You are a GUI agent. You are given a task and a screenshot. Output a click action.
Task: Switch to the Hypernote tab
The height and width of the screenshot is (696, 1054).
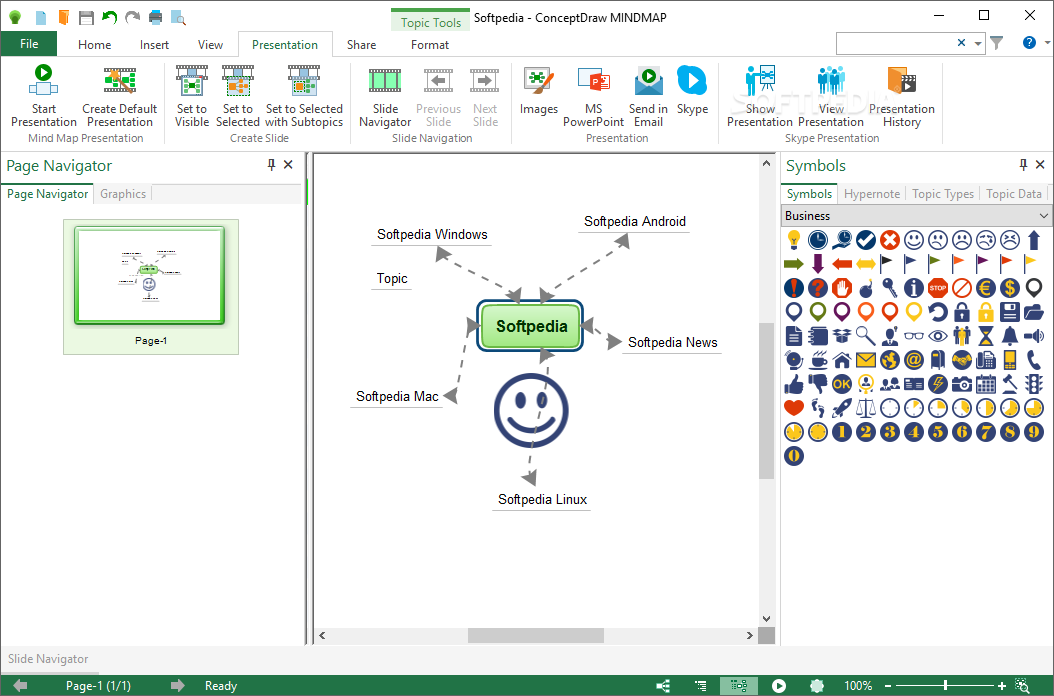pyautogui.click(x=872, y=194)
